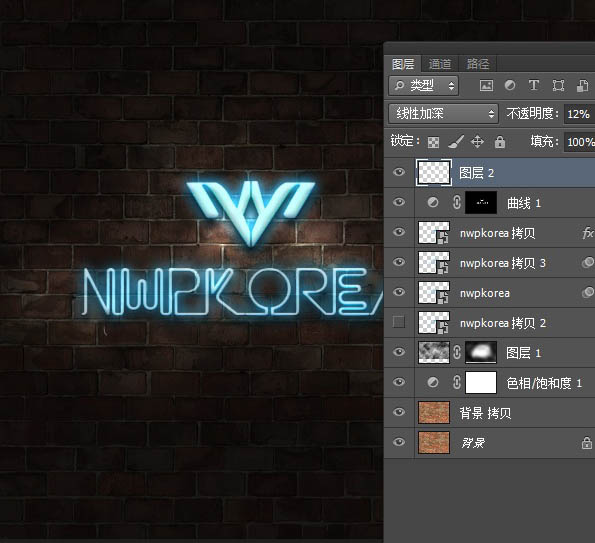595x543 pixels.
Task: Hide the 背景 拷贝 layer
Action: pos(398,412)
